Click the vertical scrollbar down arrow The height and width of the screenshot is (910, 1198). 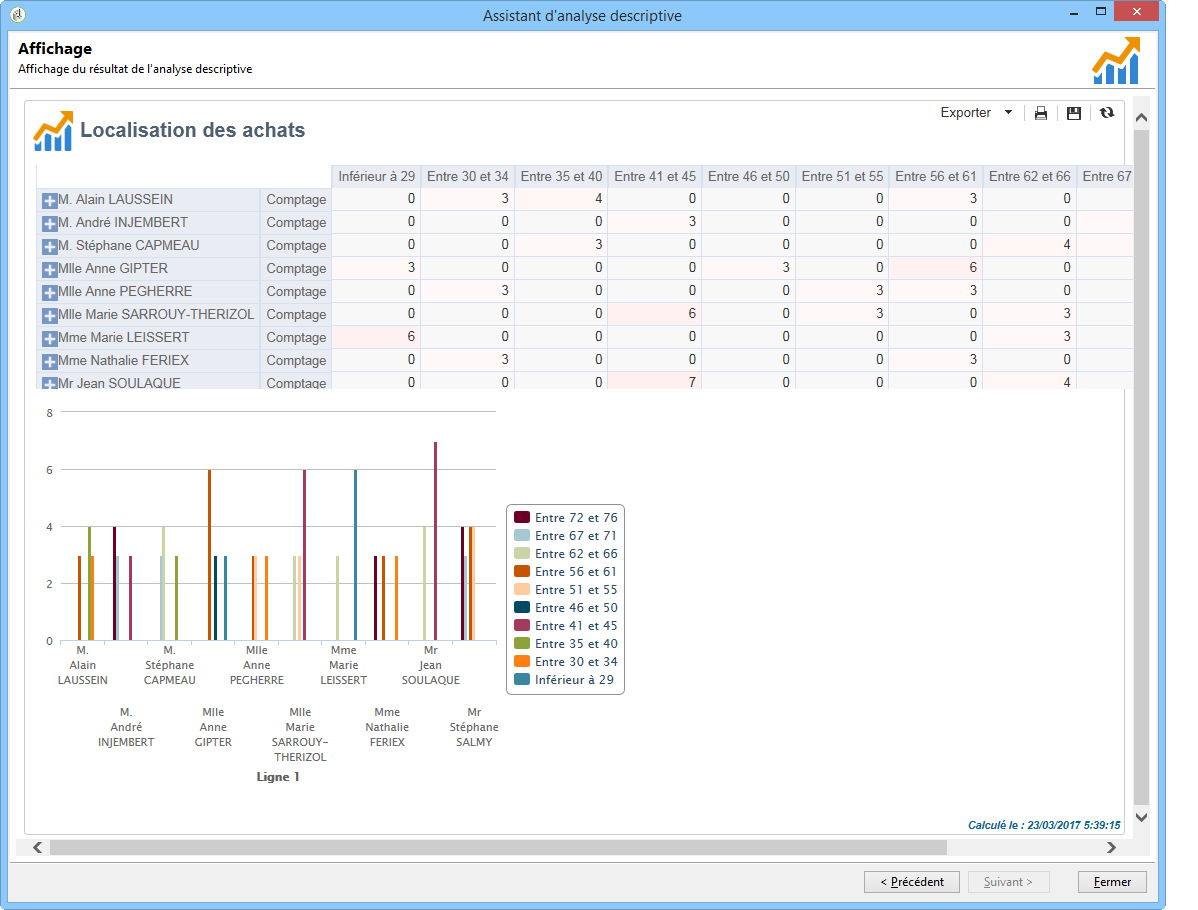coord(1141,817)
